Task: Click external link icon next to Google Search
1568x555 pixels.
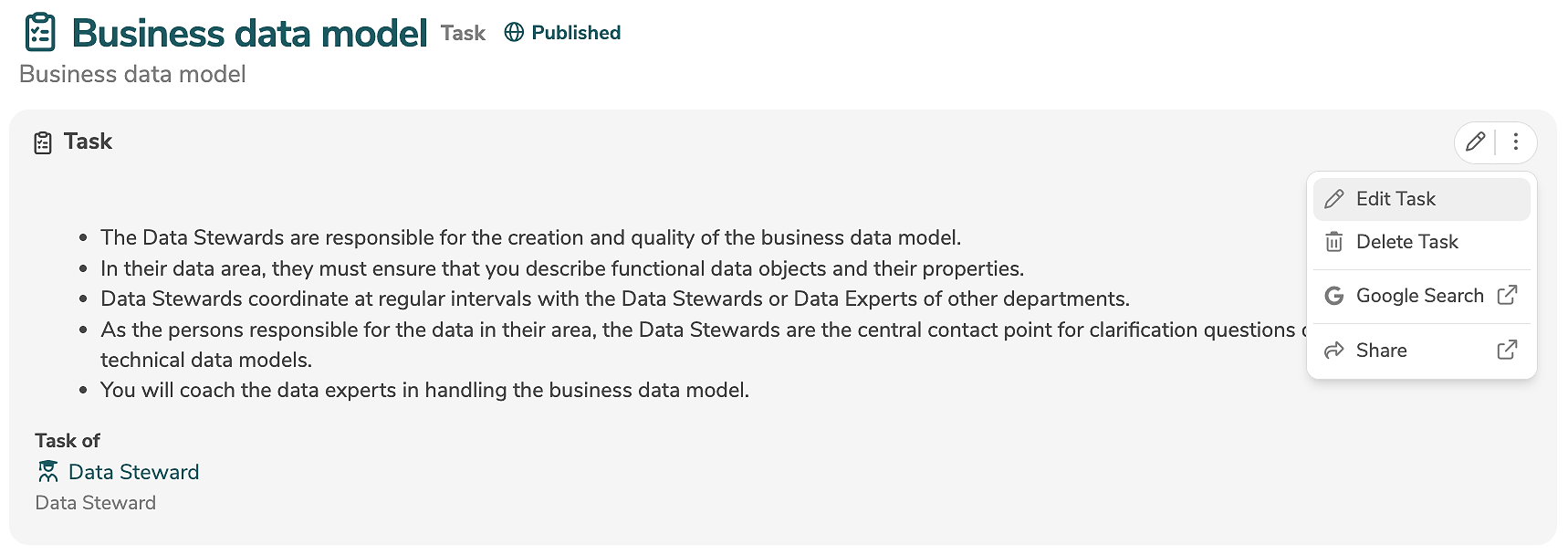Action: click(x=1508, y=295)
